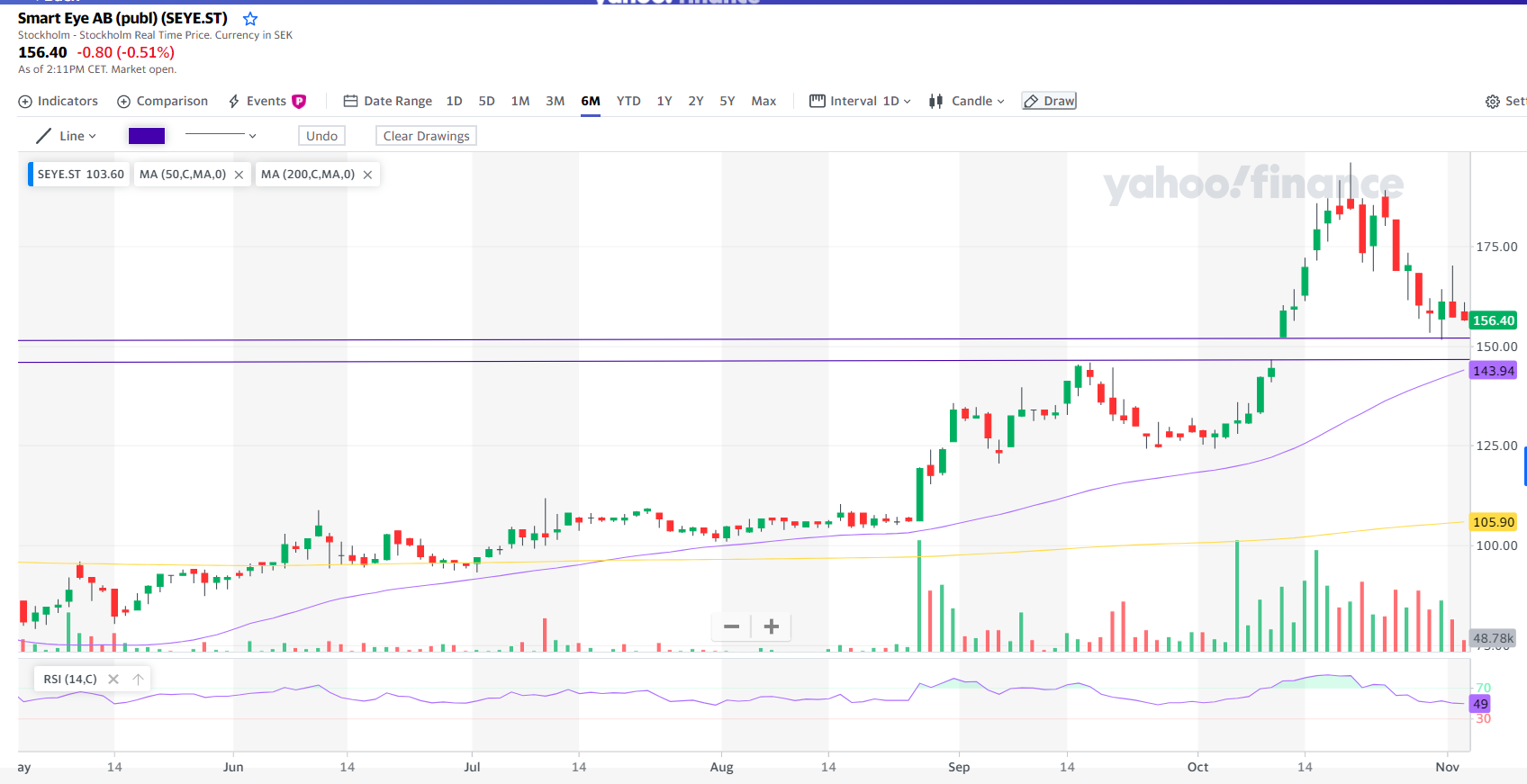Open the Date Range calendar picker
The height and width of the screenshot is (784, 1527).
click(x=388, y=101)
